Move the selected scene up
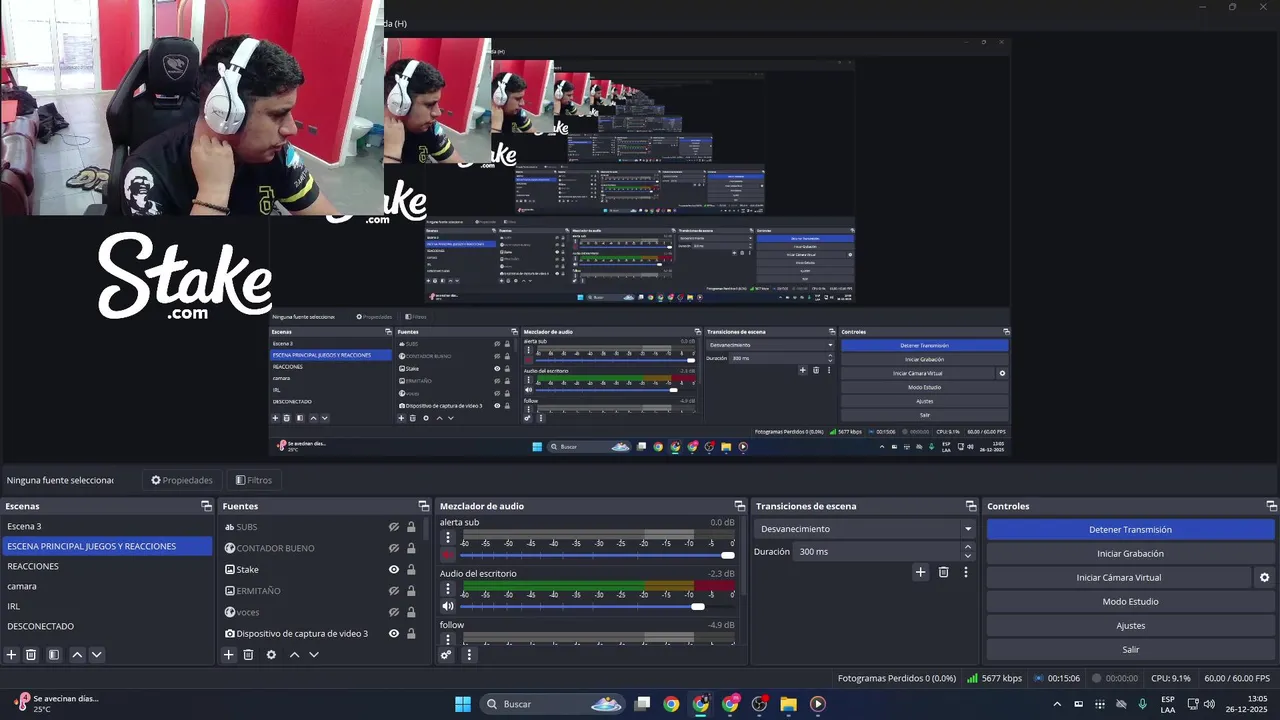 click(x=77, y=655)
